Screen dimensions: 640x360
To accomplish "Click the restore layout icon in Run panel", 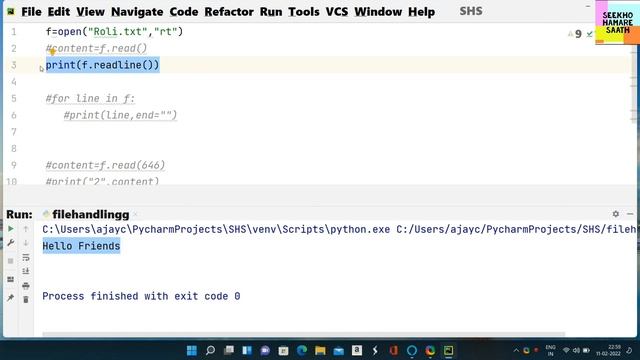I will click(x=11, y=279).
